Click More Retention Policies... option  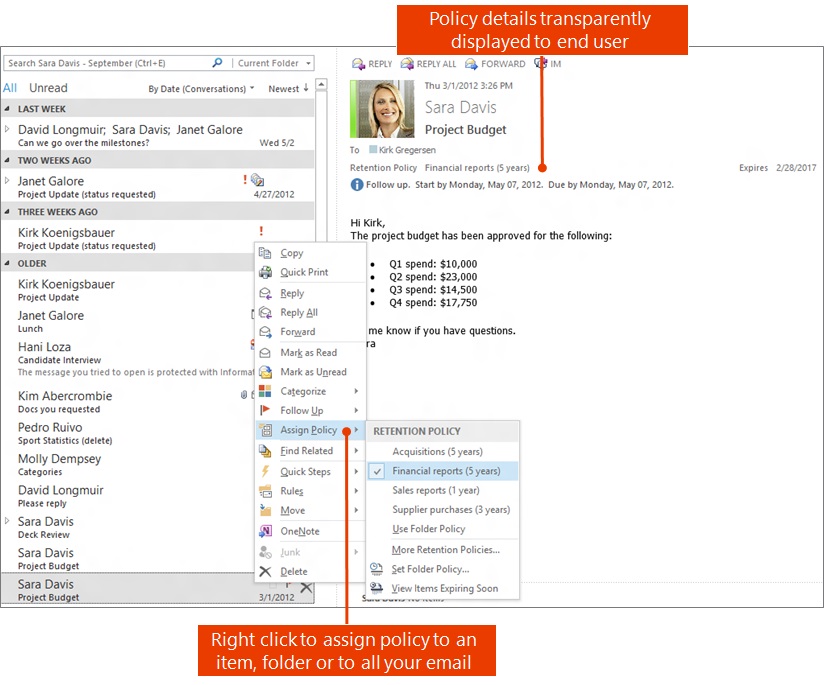coord(445,550)
